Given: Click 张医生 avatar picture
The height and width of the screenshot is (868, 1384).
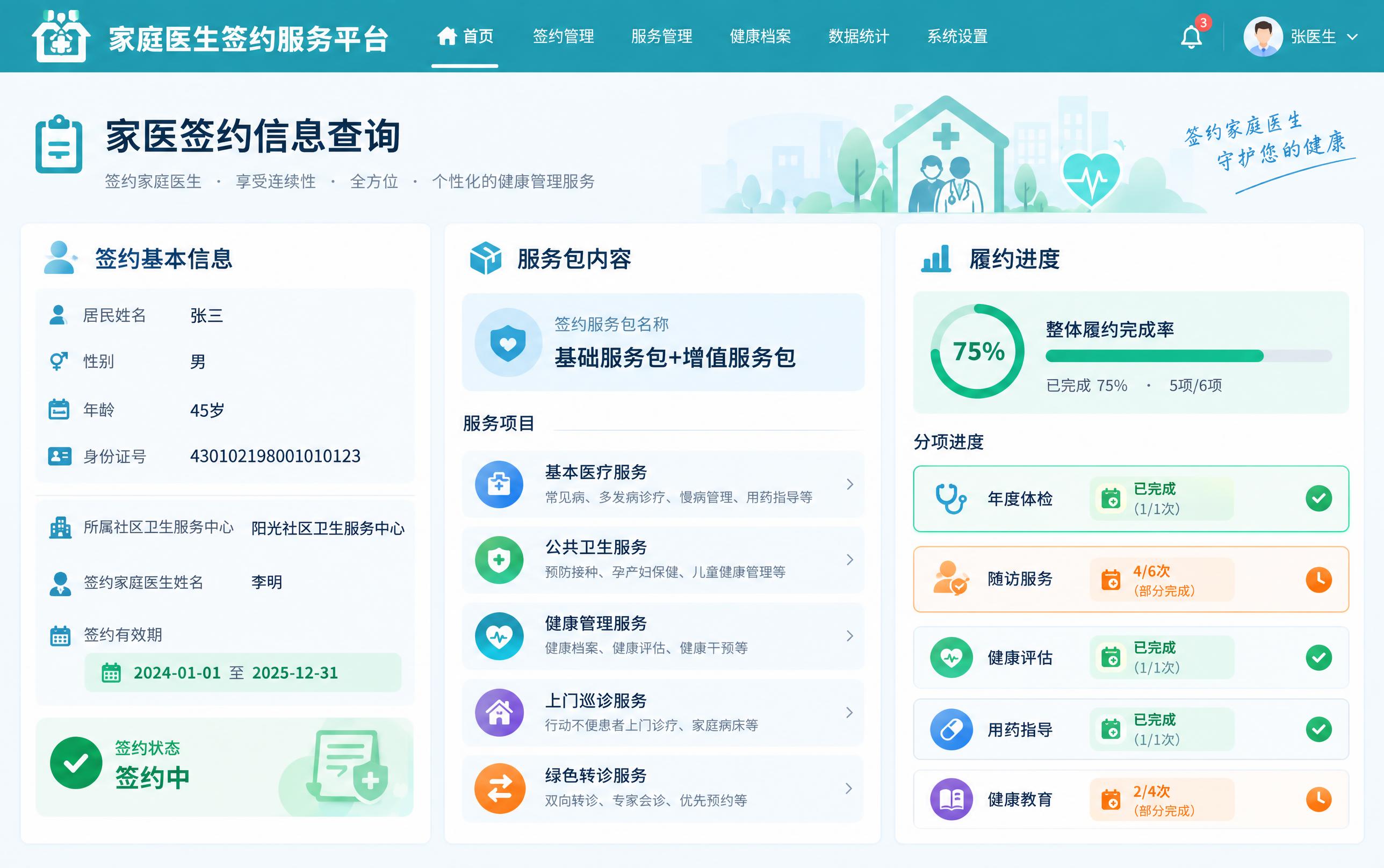Looking at the screenshot, I should (1263, 37).
